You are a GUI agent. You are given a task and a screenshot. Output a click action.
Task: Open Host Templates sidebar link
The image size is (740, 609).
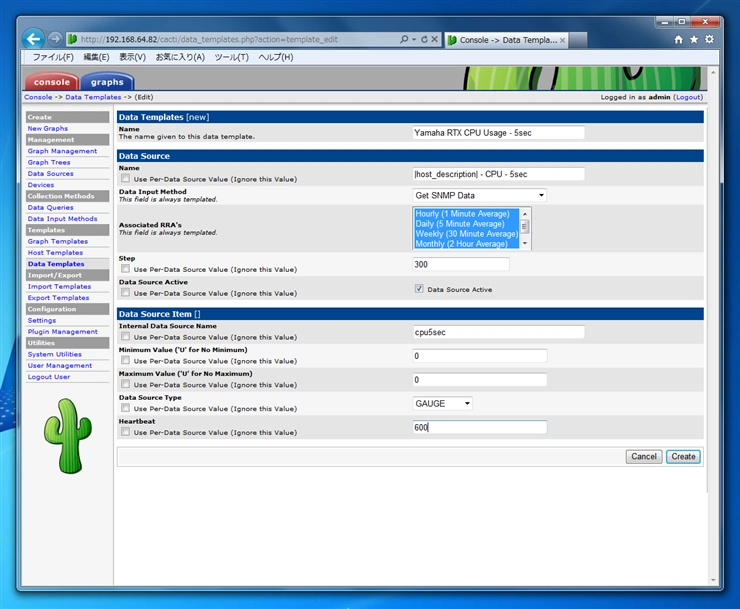55,253
